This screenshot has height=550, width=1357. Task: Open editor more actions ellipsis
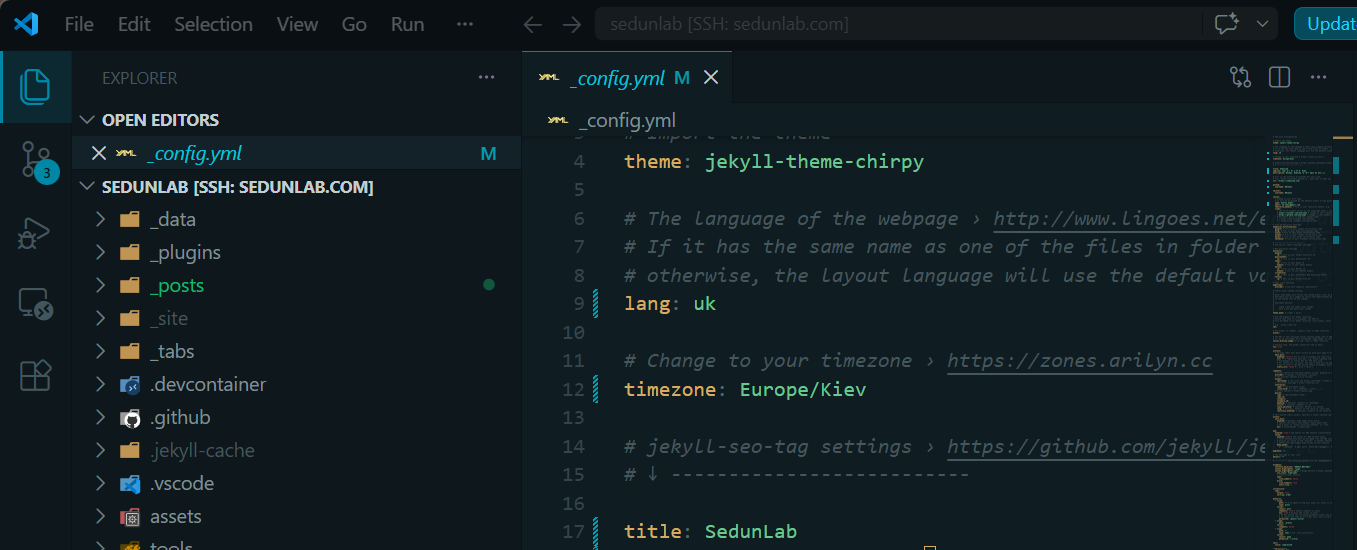(1318, 77)
